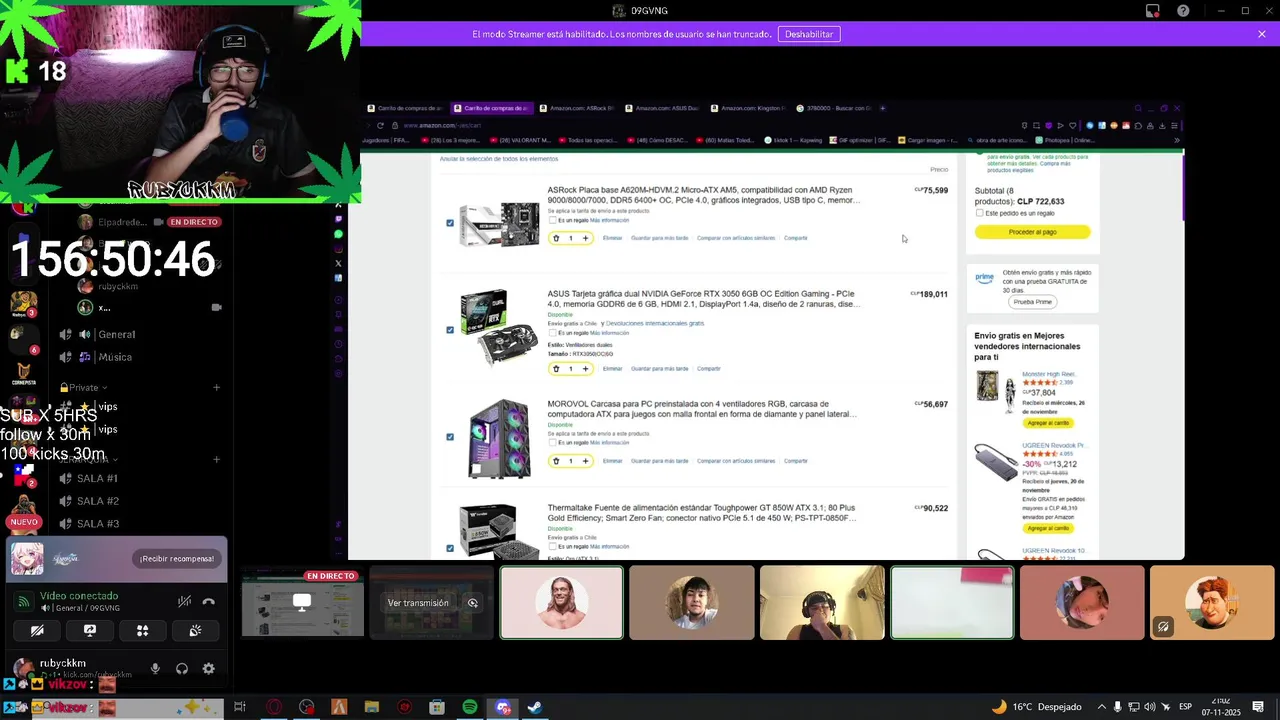Open Steam from the taskbar
The image size is (1280, 720).
tap(535, 707)
